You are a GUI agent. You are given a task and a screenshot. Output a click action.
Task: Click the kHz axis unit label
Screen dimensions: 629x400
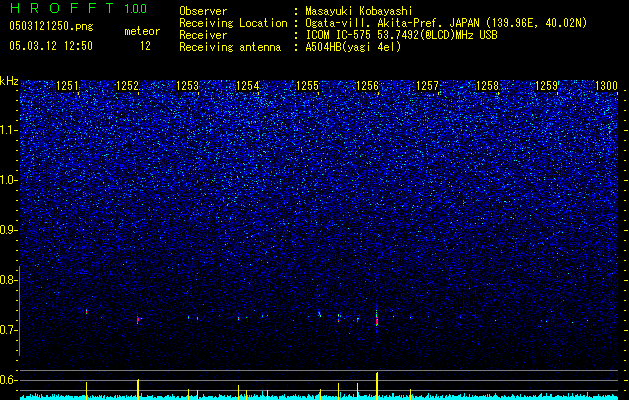coord(9,81)
